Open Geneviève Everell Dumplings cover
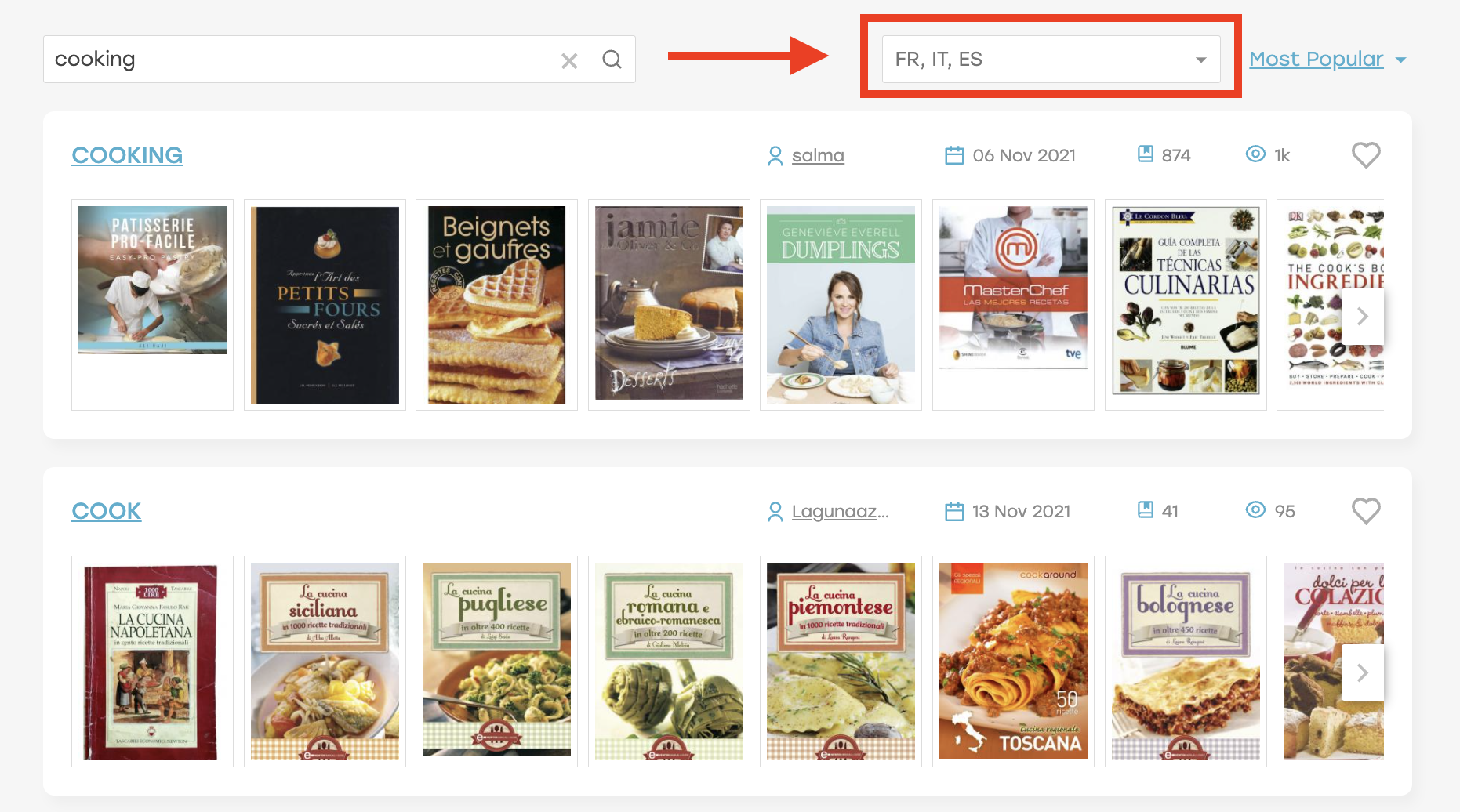 pyautogui.click(x=841, y=305)
